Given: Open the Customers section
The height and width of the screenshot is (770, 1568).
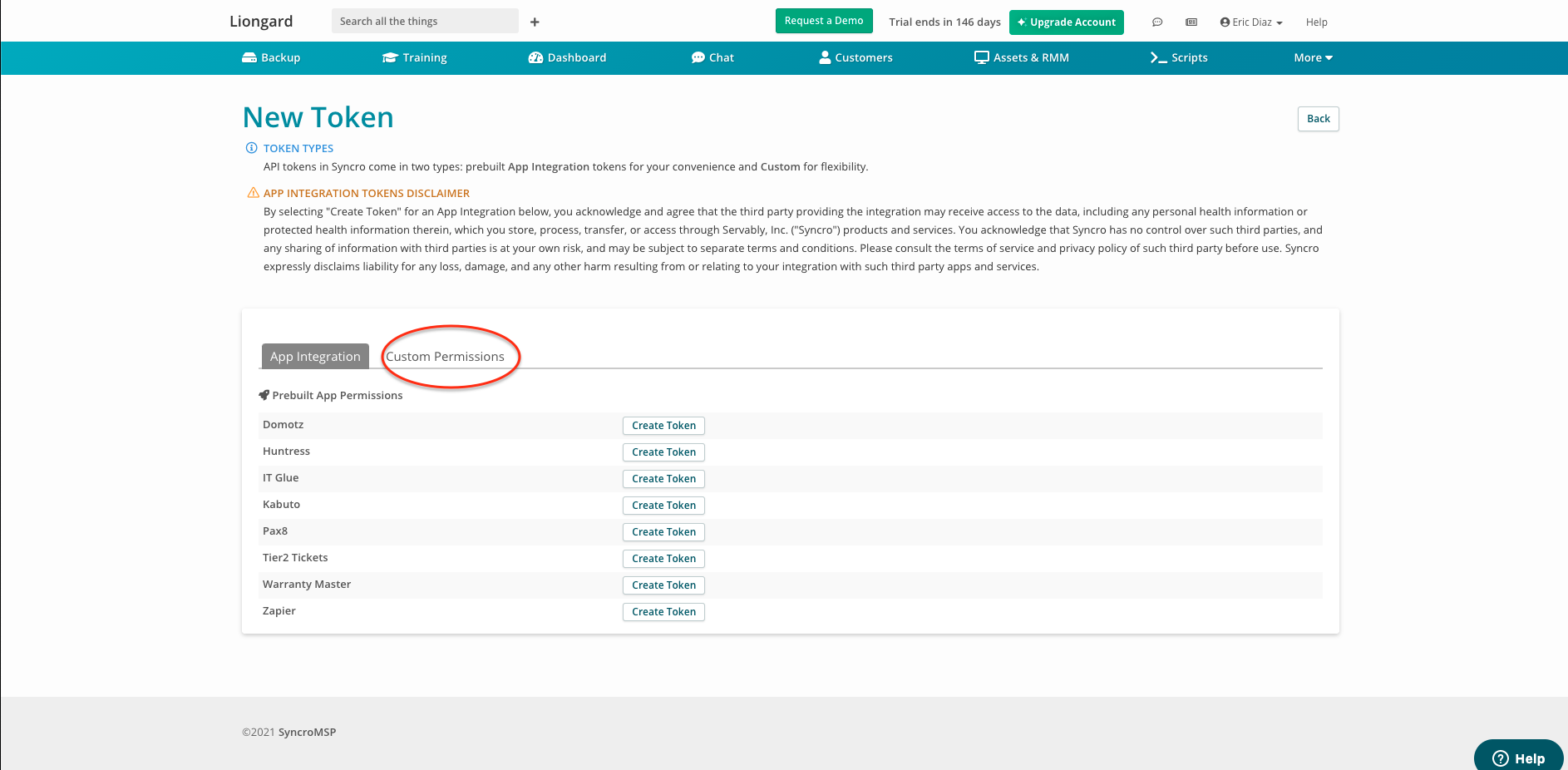Looking at the screenshot, I should (856, 57).
